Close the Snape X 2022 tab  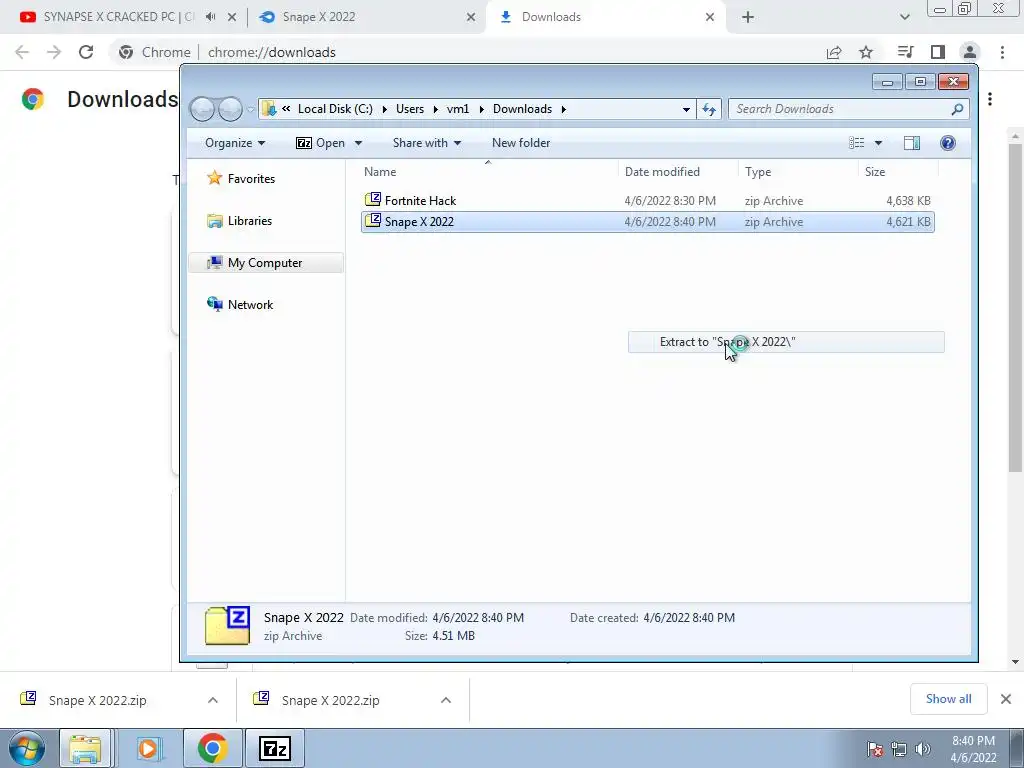coord(471,17)
